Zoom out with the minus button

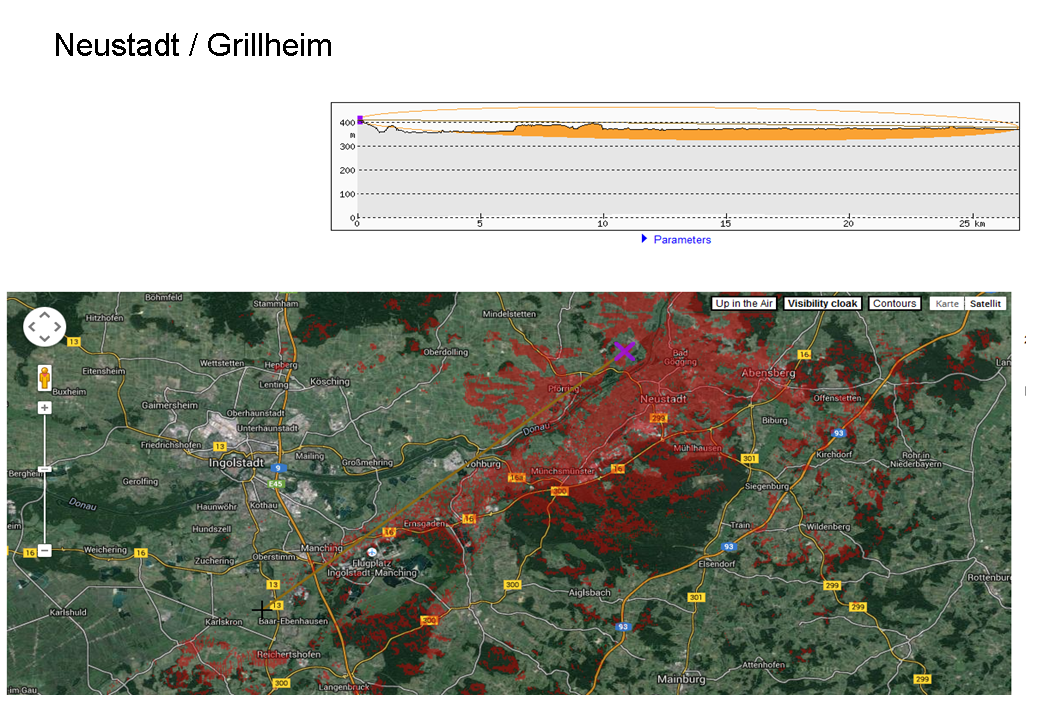pyautogui.click(x=45, y=551)
